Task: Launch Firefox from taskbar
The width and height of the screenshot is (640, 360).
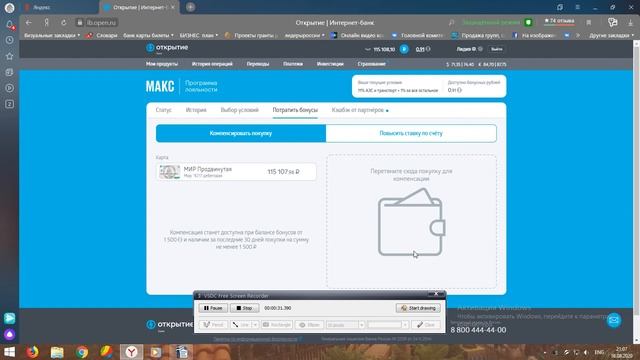Action: pos(32,352)
